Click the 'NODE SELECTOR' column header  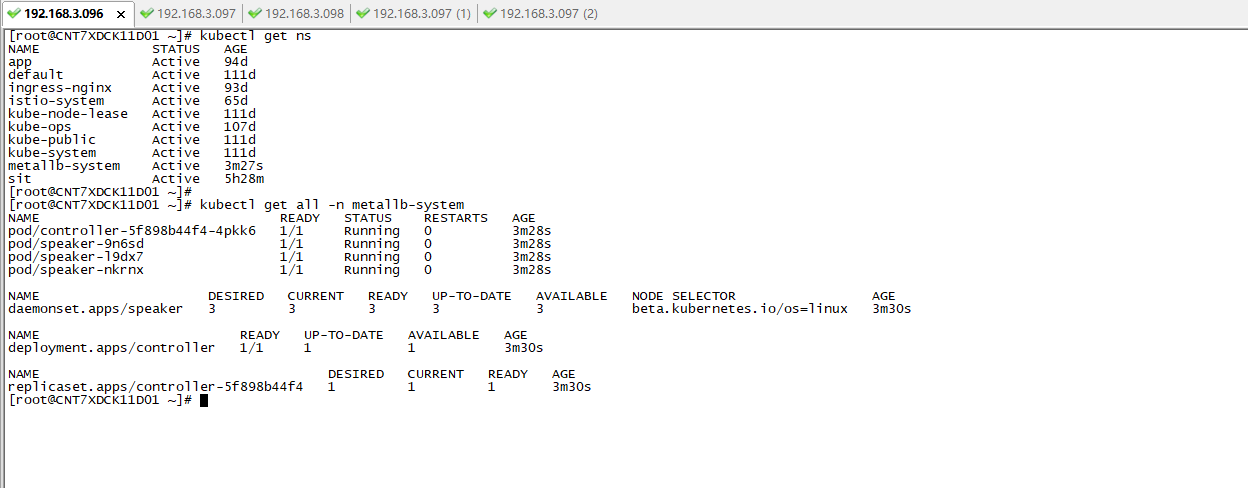click(x=684, y=296)
